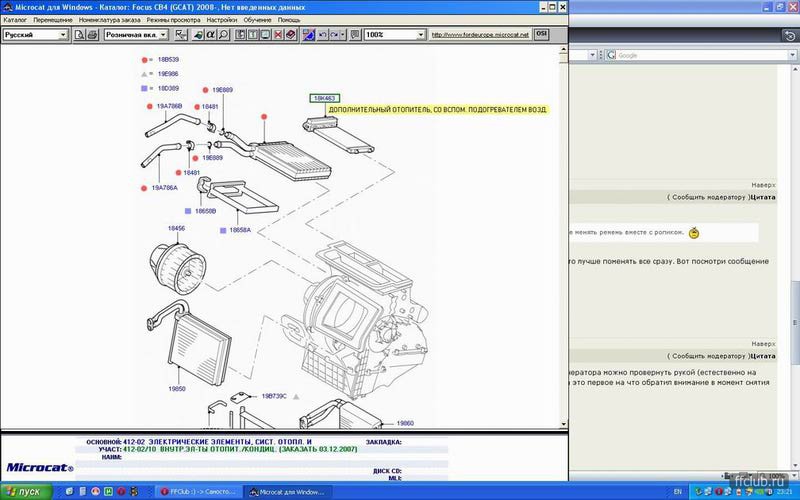Click the Windows пуск start button
Screen dimensions: 800x500
coord(27,492)
